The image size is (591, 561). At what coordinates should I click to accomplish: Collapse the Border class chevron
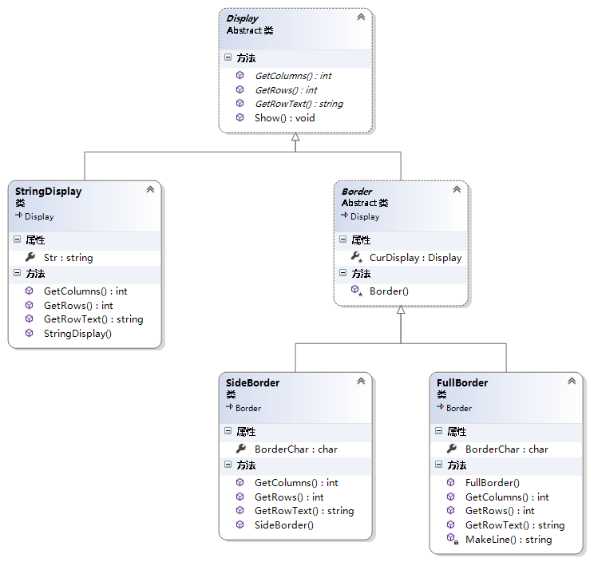click(x=456, y=189)
